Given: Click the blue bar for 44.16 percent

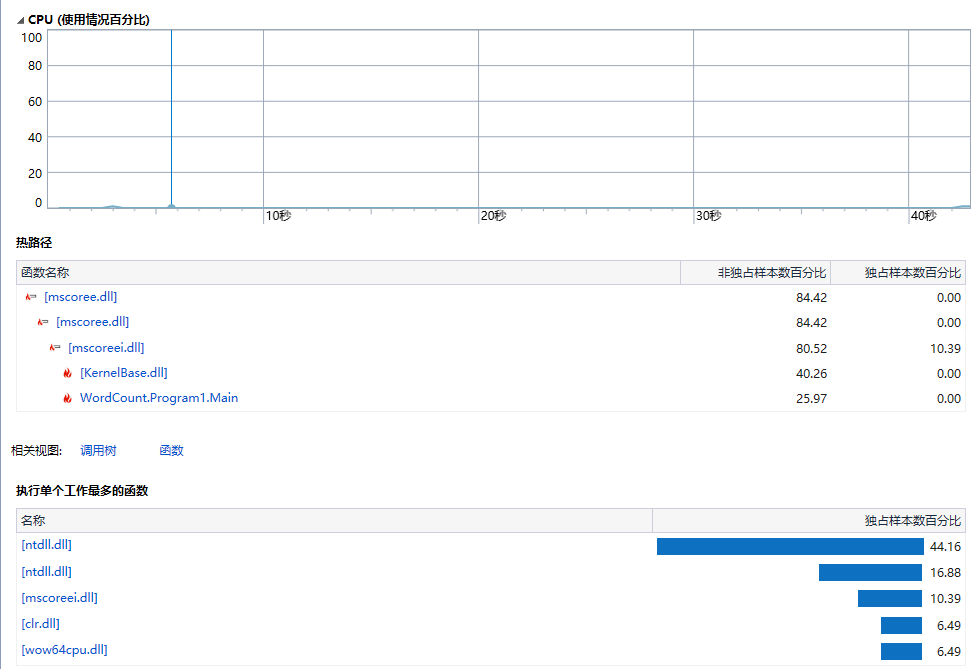Looking at the screenshot, I should click(x=790, y=546).
